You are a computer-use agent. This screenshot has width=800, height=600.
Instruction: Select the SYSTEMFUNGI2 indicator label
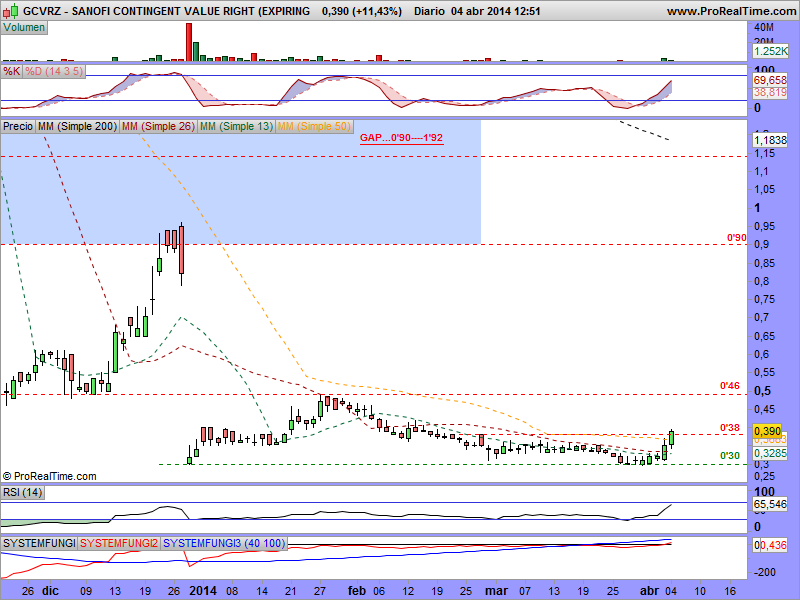coord(119,543)
